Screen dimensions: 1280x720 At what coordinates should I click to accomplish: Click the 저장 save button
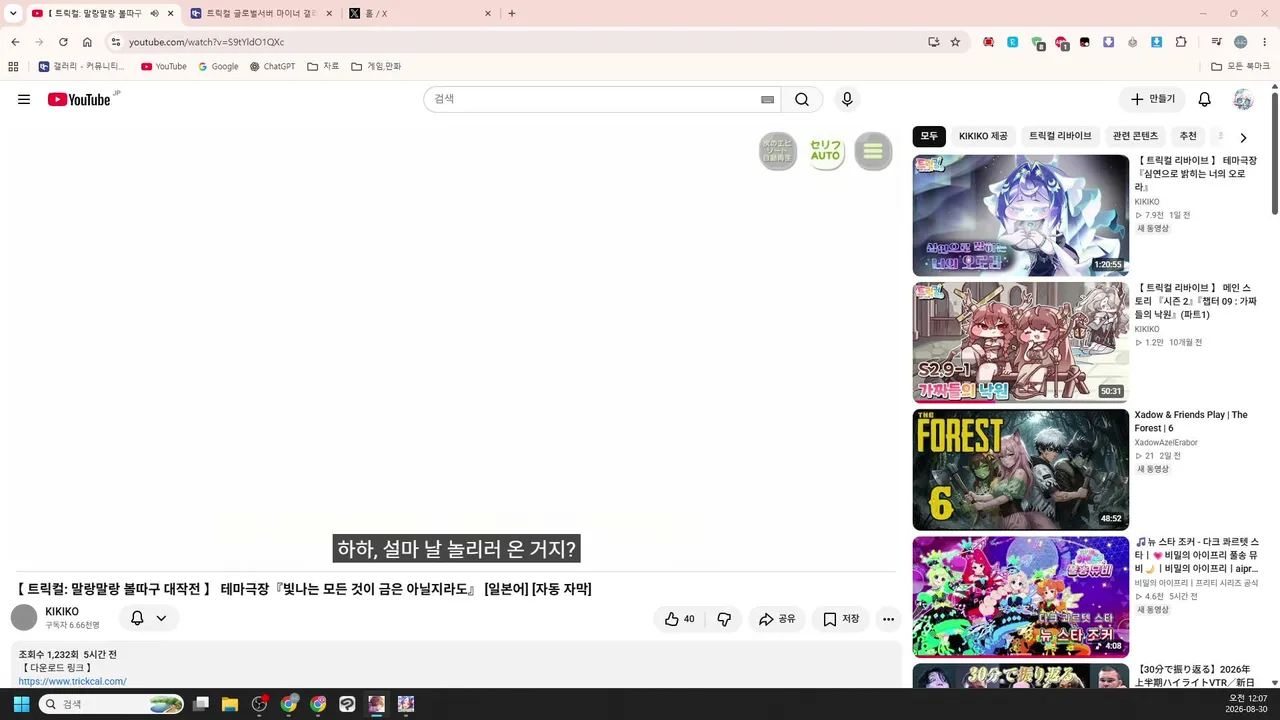click(841, 619)
